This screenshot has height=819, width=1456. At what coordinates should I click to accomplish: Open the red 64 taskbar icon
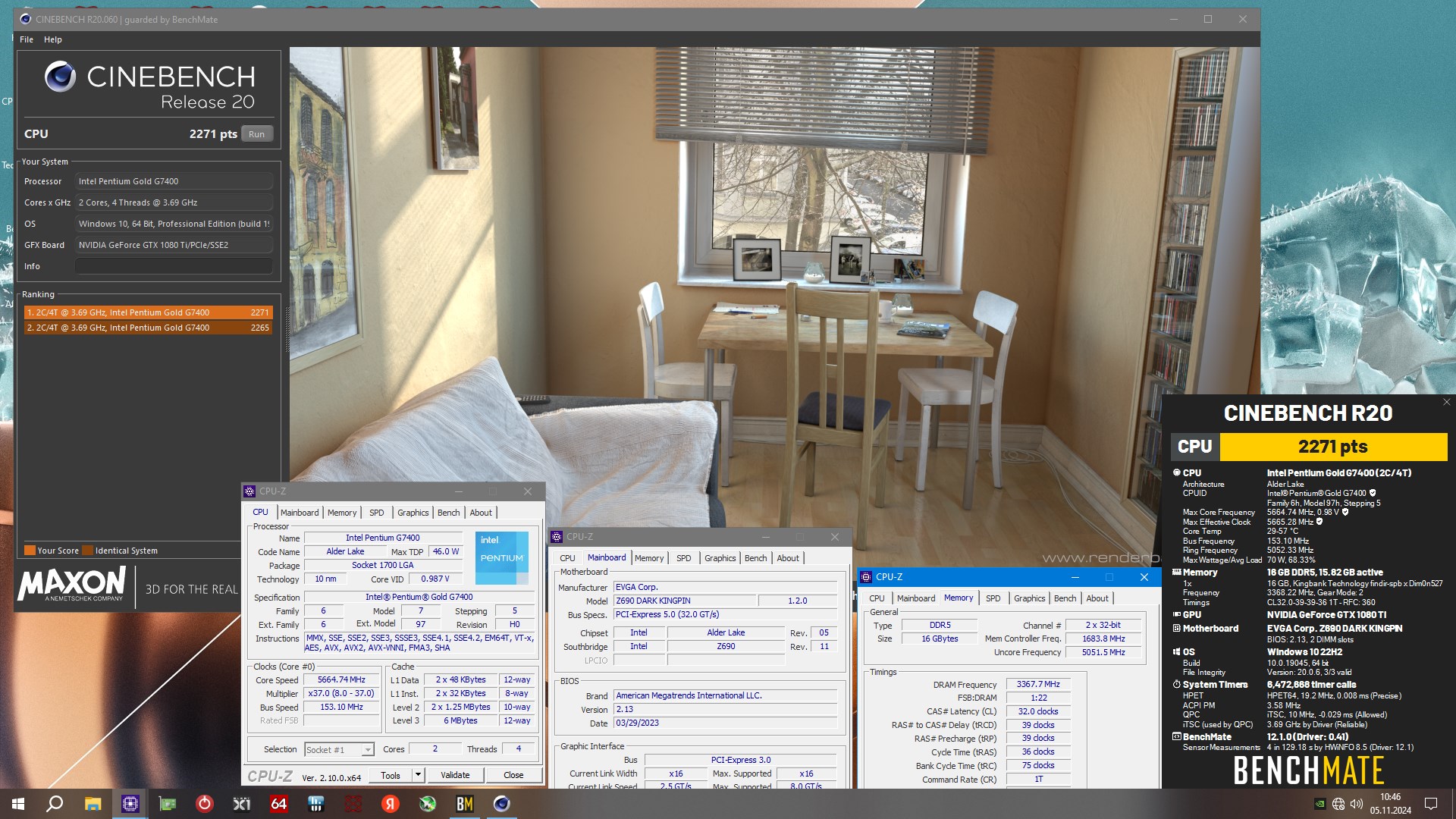pos(279,804)
